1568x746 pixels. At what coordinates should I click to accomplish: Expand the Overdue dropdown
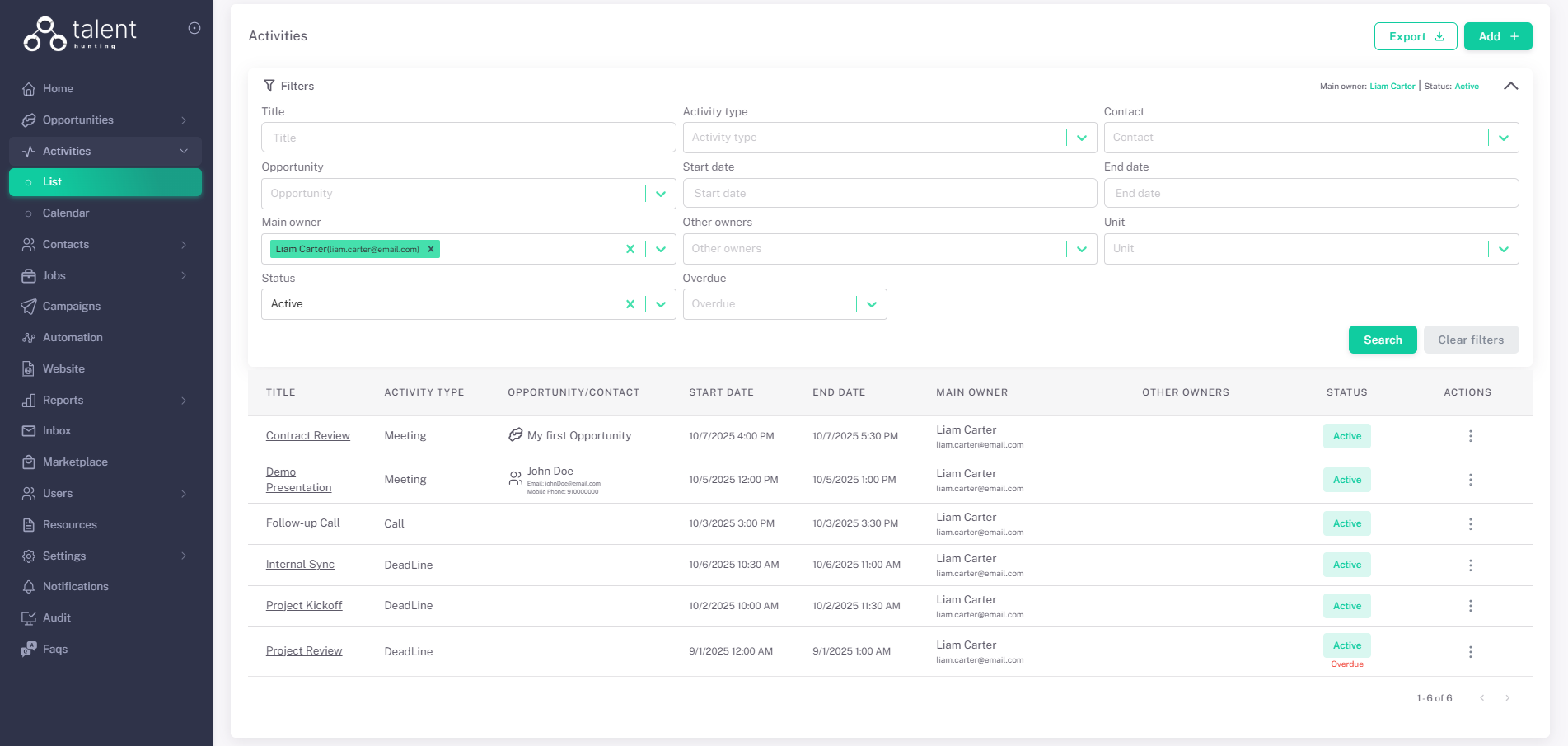871,304
